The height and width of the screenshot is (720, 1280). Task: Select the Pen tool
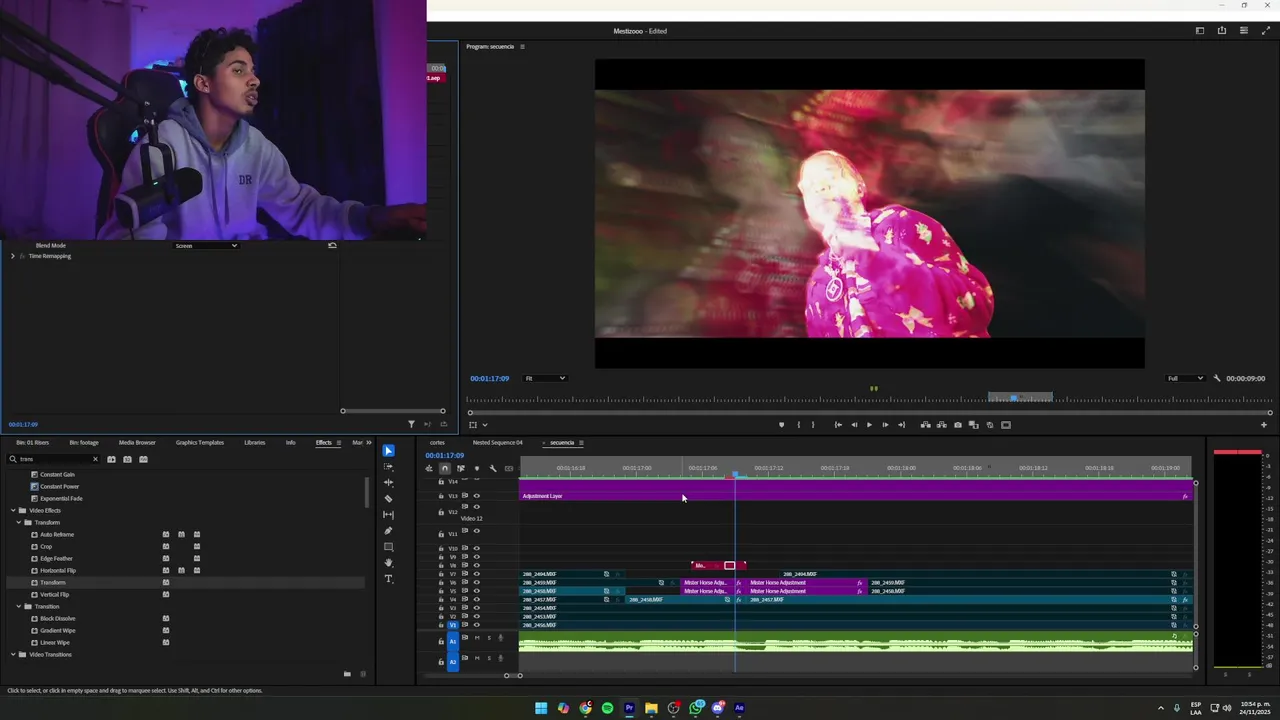pyautogui.click(x=388, y=531)
